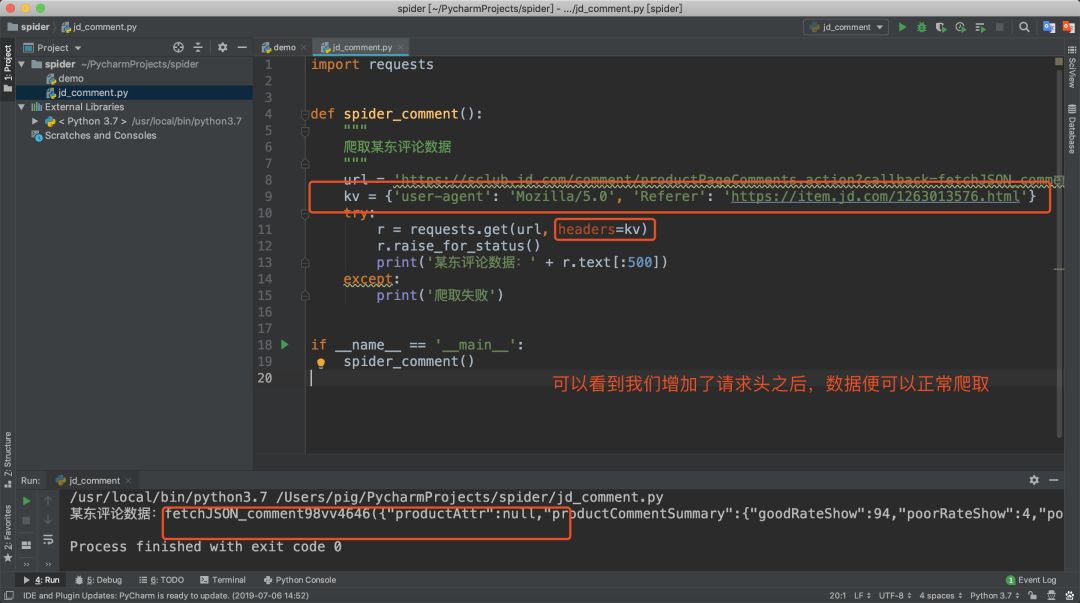
Task: Rerun jd_comment in Run panel
Action: pyautogui.click(x=26, y=500)
